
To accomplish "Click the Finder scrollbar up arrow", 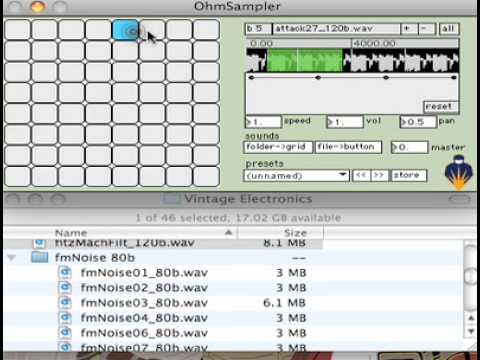I will coord(471,318).
